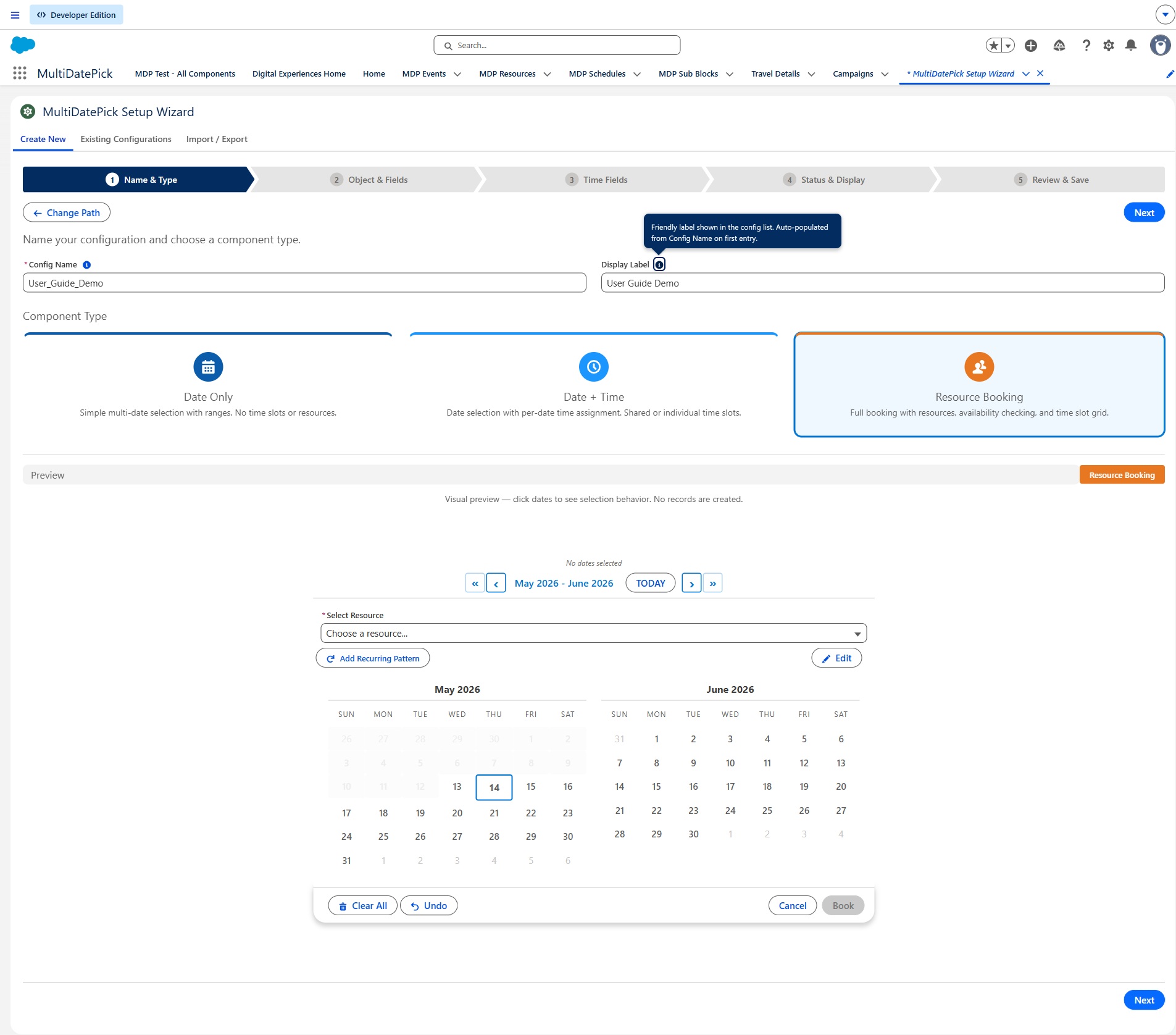
Task: Open the Home nav item
Action: pos(374,74)
